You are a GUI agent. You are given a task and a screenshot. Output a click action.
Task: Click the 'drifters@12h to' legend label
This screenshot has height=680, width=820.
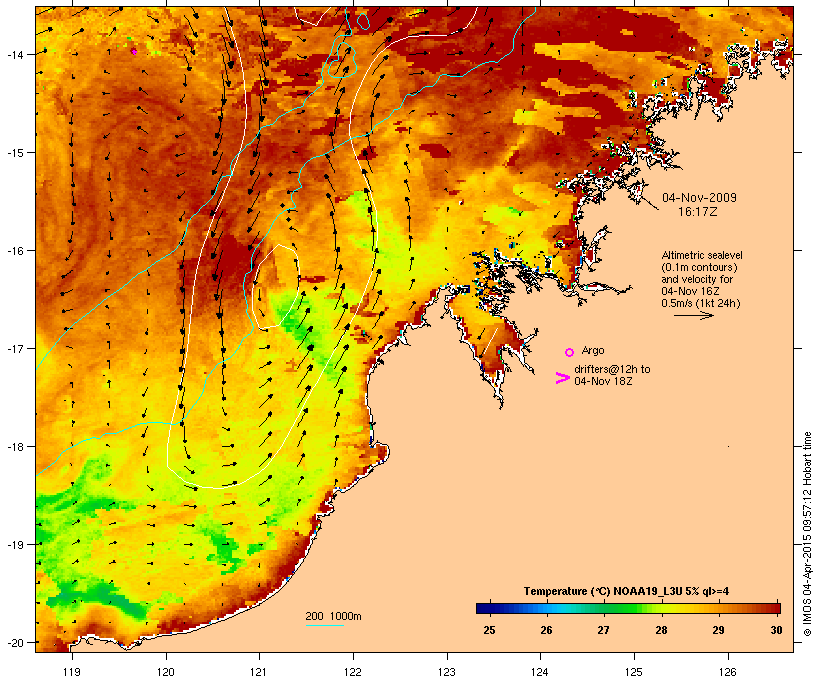[x=612, y=369]
